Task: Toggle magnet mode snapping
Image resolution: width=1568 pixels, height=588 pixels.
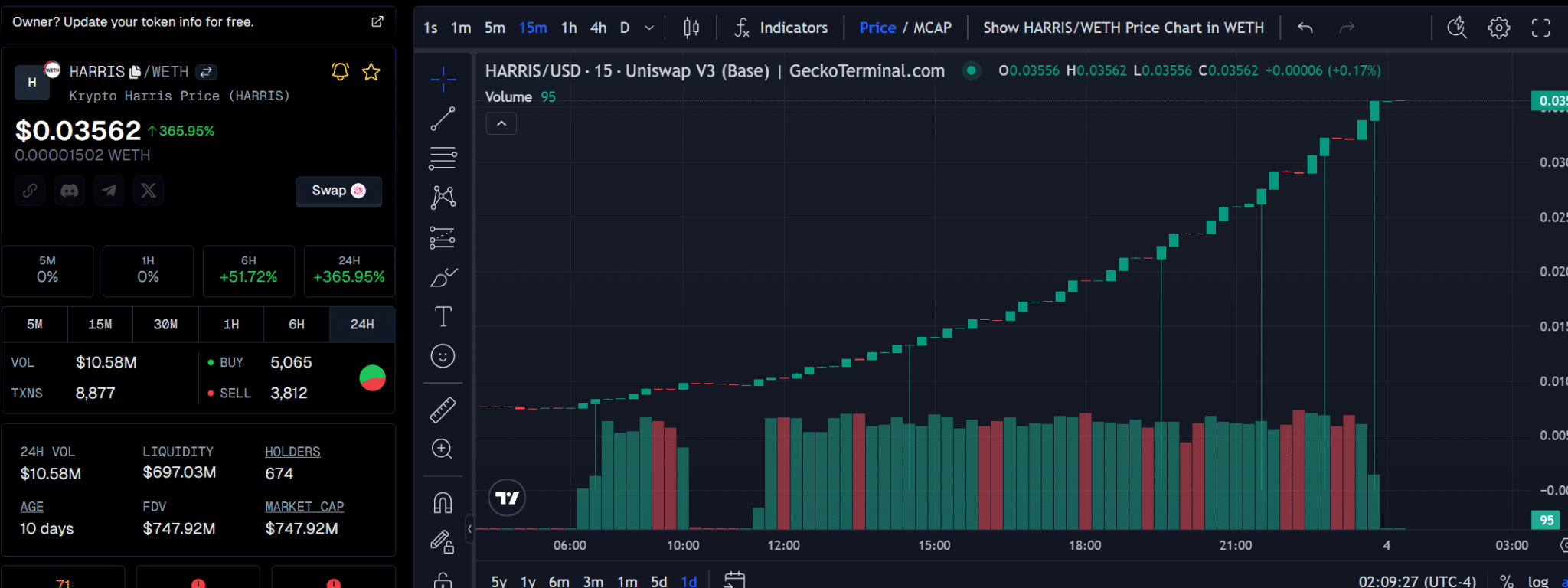Action: (x=443, y=502)
